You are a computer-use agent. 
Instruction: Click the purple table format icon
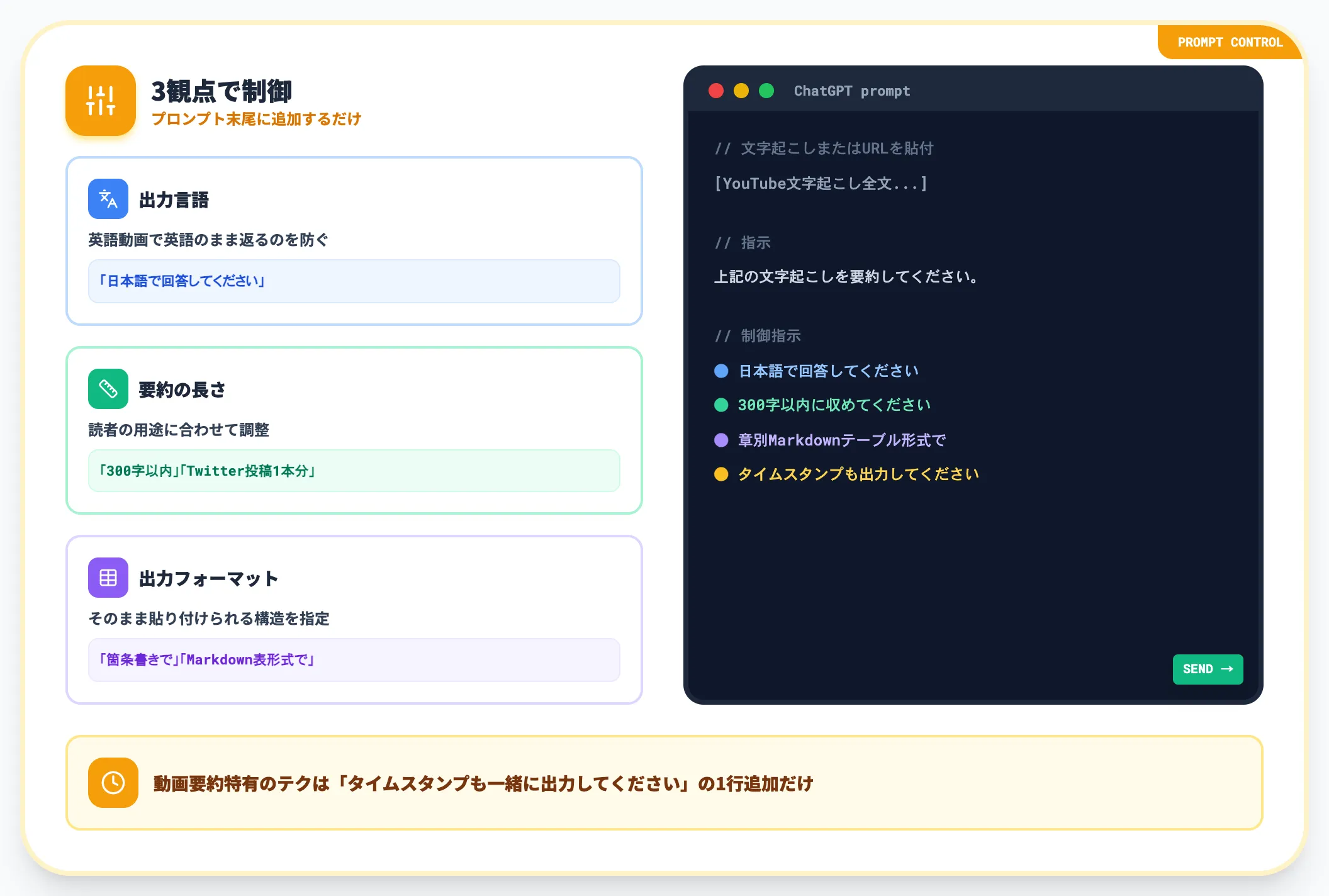point(108,578)
